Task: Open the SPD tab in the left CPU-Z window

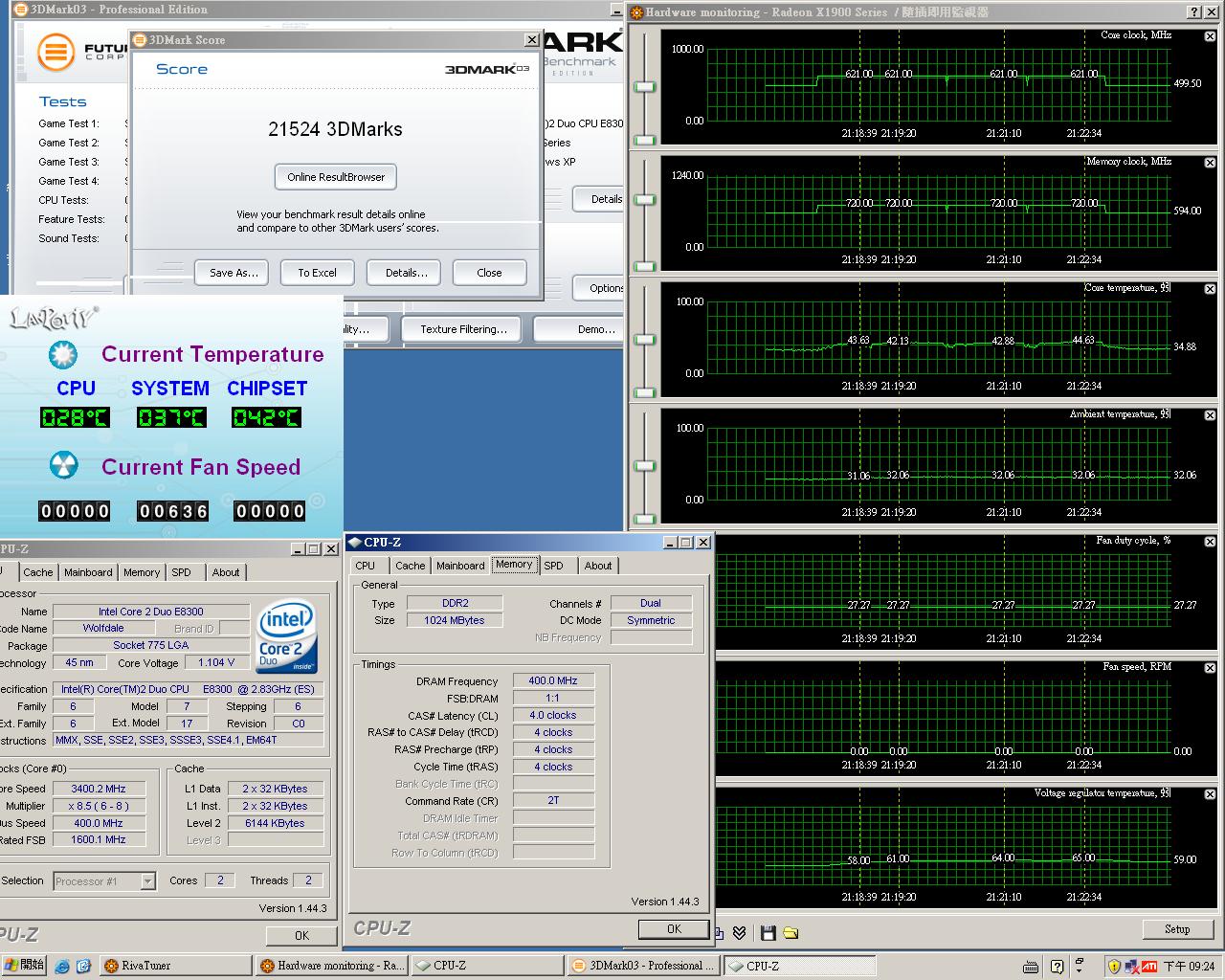Action: [x=182, y=572]
